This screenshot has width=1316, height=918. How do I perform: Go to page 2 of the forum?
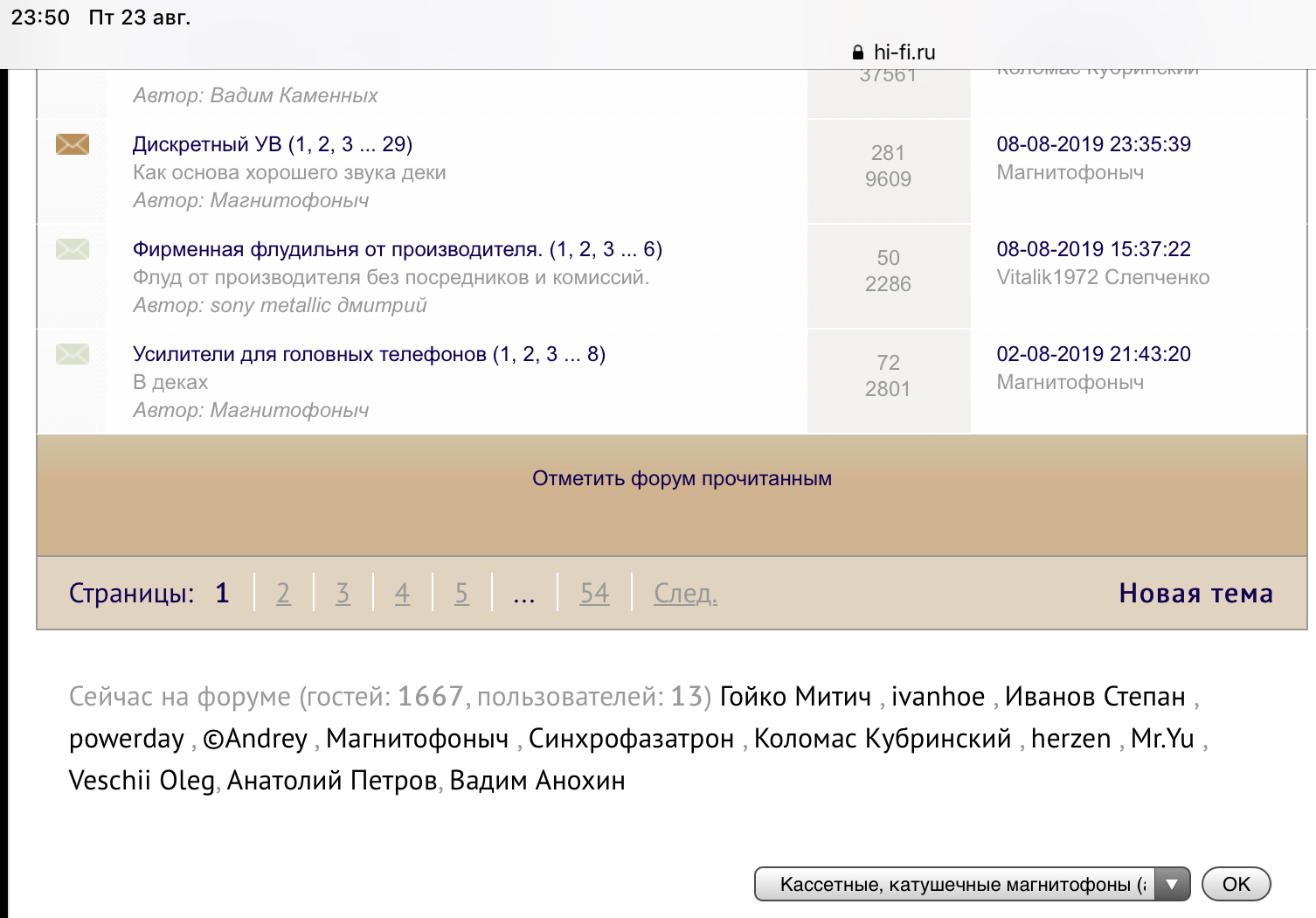pyautogui.click(x=283, y=593)
